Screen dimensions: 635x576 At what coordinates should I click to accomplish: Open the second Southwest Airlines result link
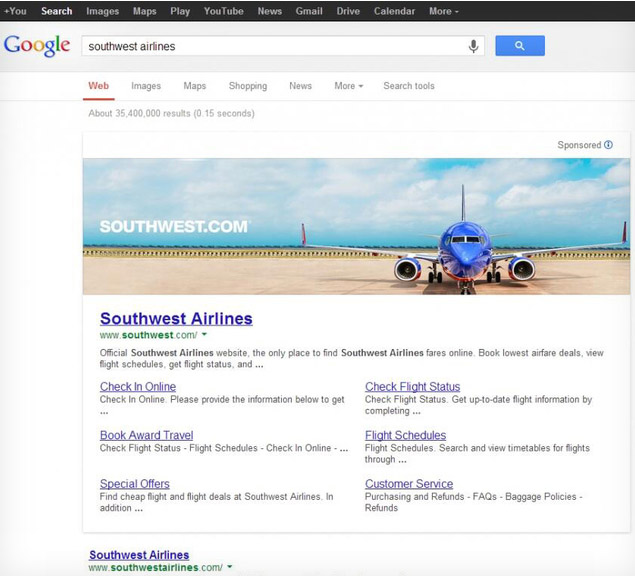pos(139,555)
